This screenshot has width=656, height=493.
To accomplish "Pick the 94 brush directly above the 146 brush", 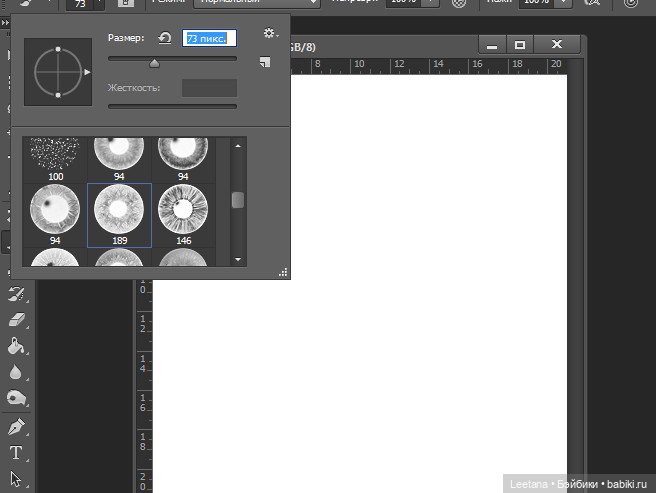I will tap(183, 160).
